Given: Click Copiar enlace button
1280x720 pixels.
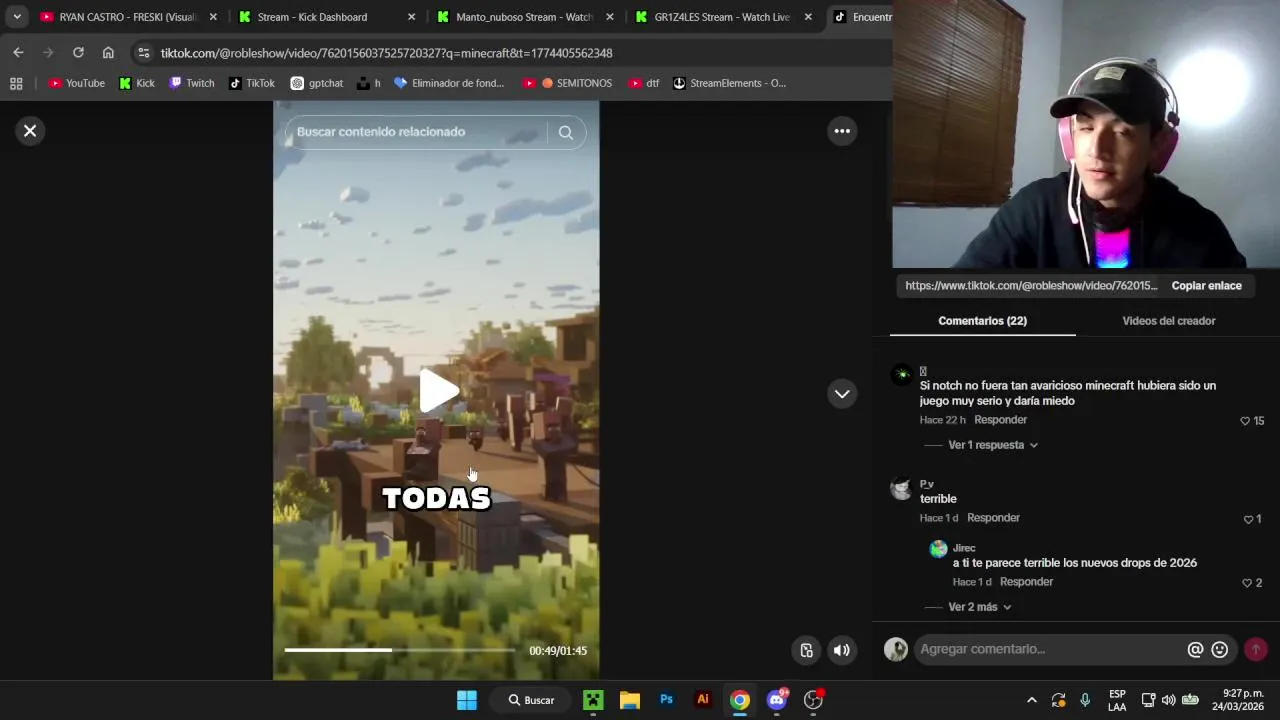Looking at the screenshot, I should pos(1206,286).
